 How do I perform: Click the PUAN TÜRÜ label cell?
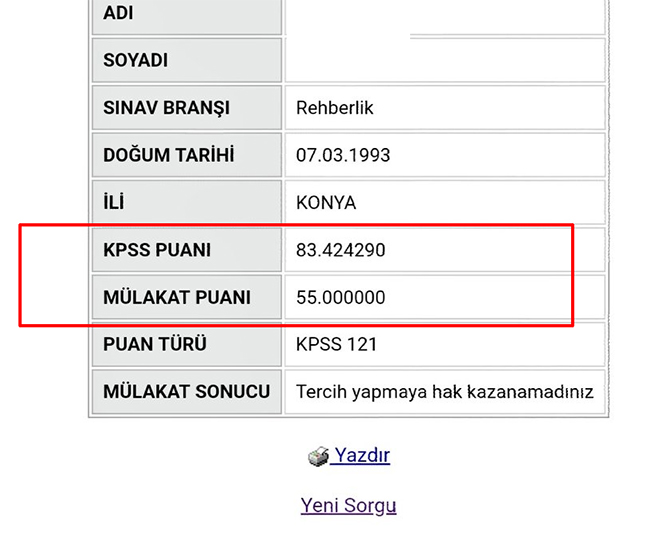click(x=186, y=344)
